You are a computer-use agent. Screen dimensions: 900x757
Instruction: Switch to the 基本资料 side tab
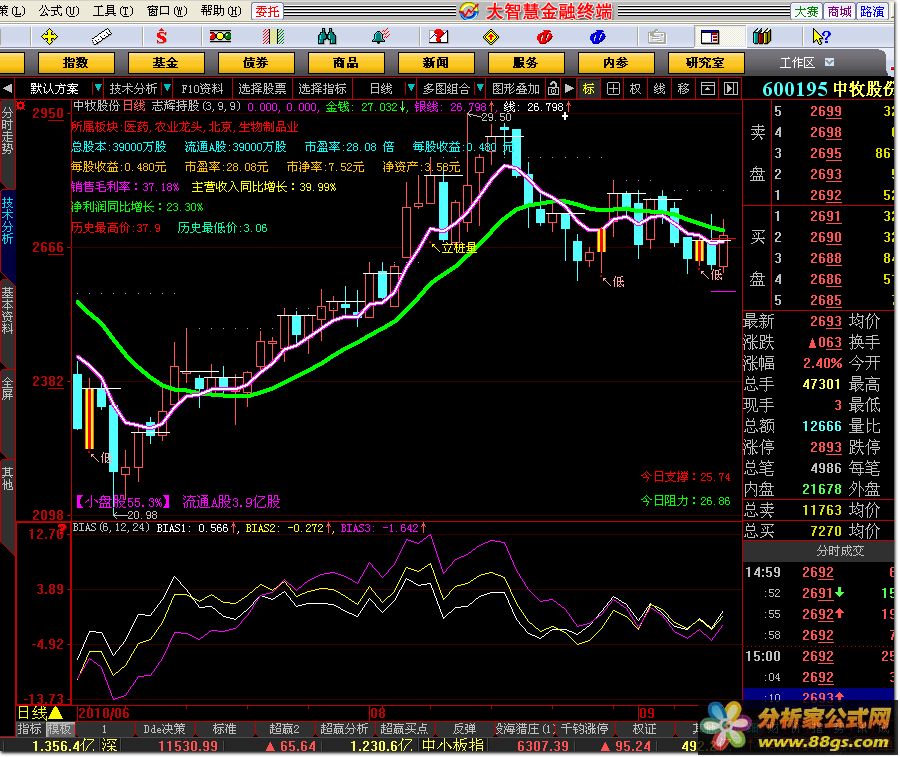click(7, 310)
